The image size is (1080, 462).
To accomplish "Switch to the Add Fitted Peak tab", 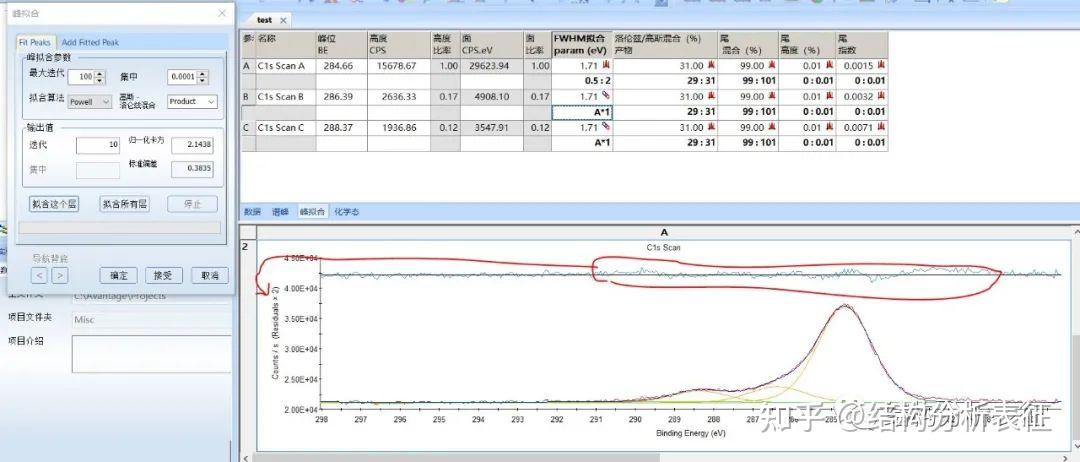I will [x=90, y=42].
